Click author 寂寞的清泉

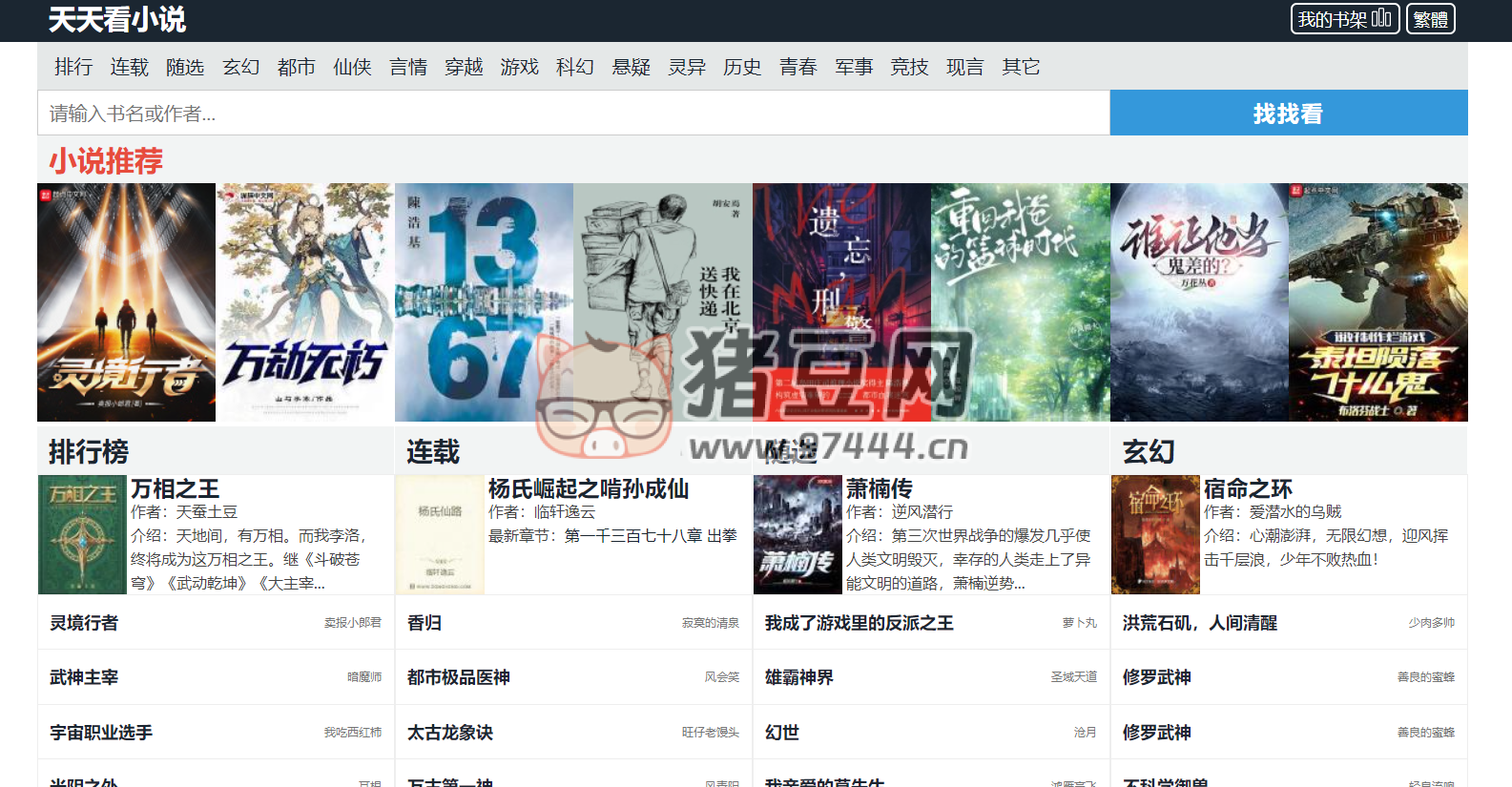click(x=711, y=623)
